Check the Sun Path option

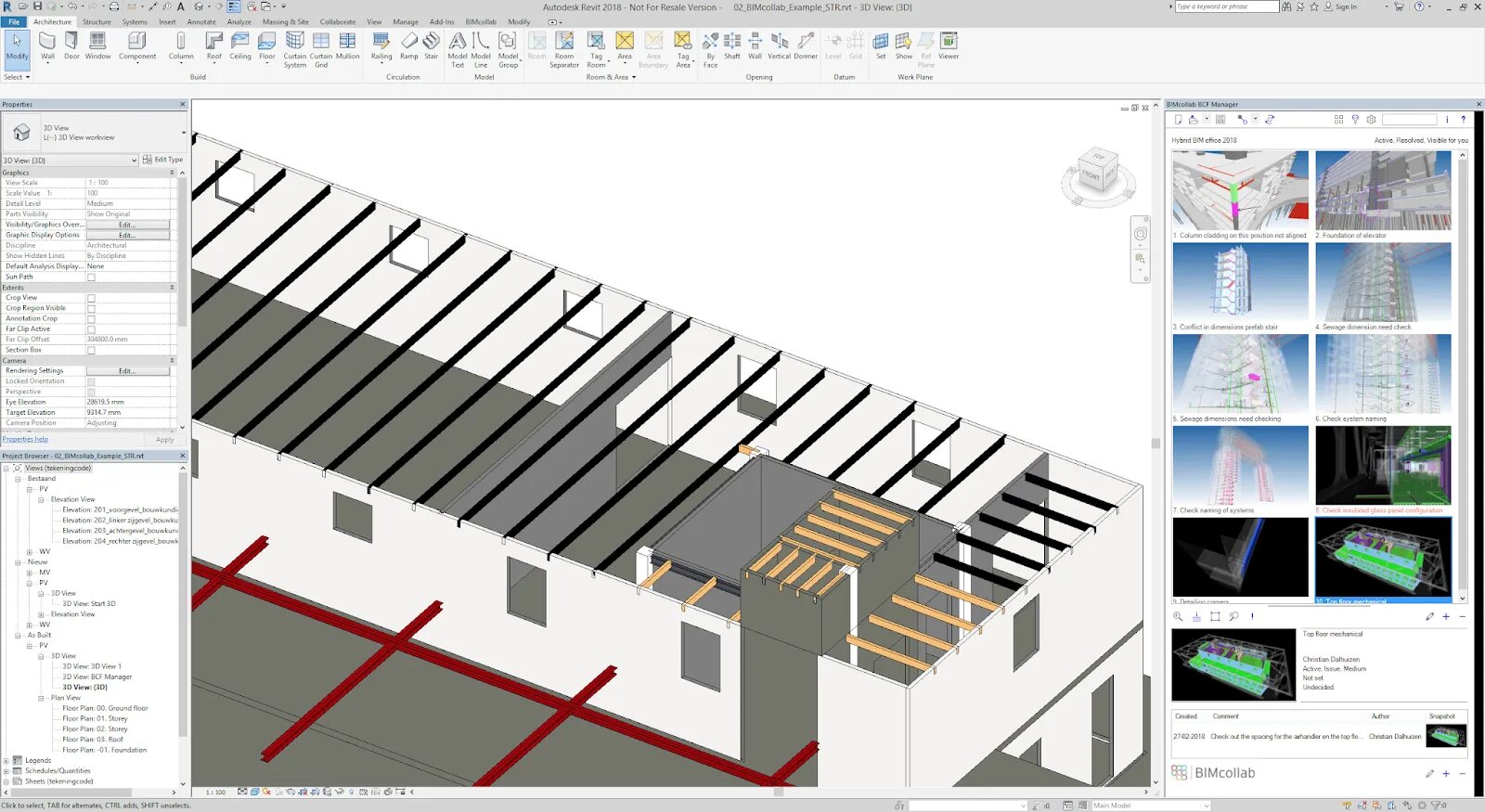pyautogui.click(x=91, y=277)
